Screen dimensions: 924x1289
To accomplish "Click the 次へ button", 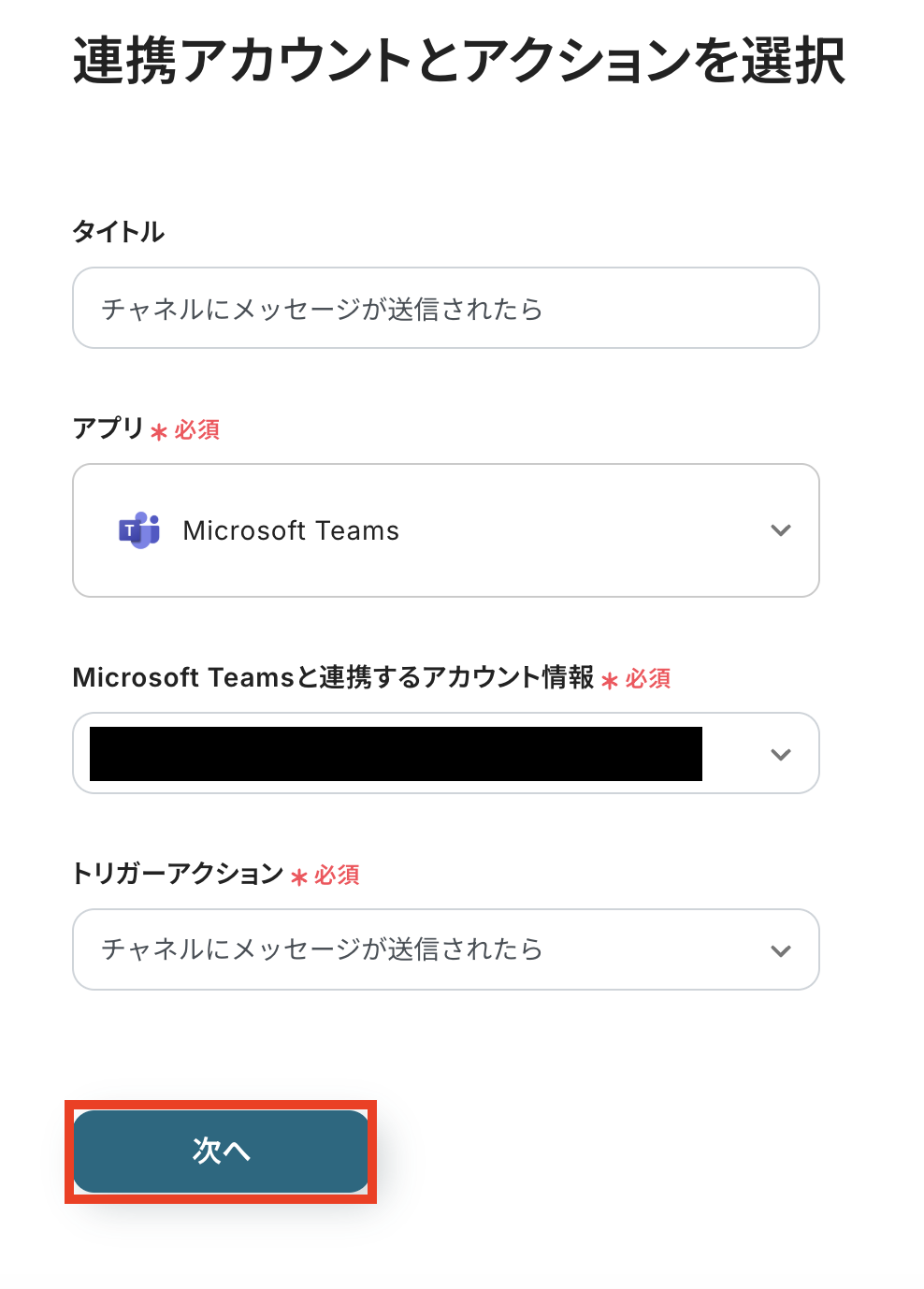I will pyautogui.click(x=221, y=1151).
